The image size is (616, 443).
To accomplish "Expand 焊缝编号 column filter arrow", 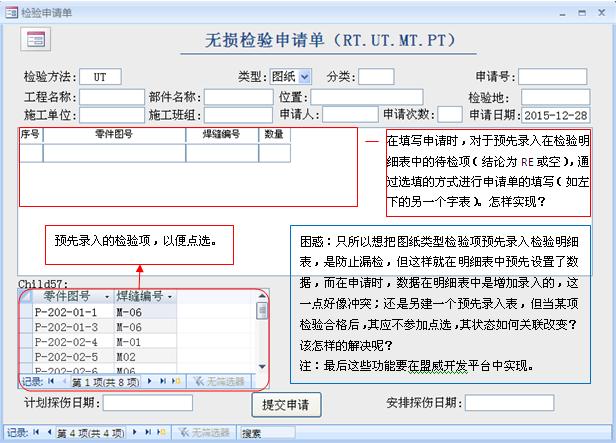I will pyautogui.click(x=169, y=297).
